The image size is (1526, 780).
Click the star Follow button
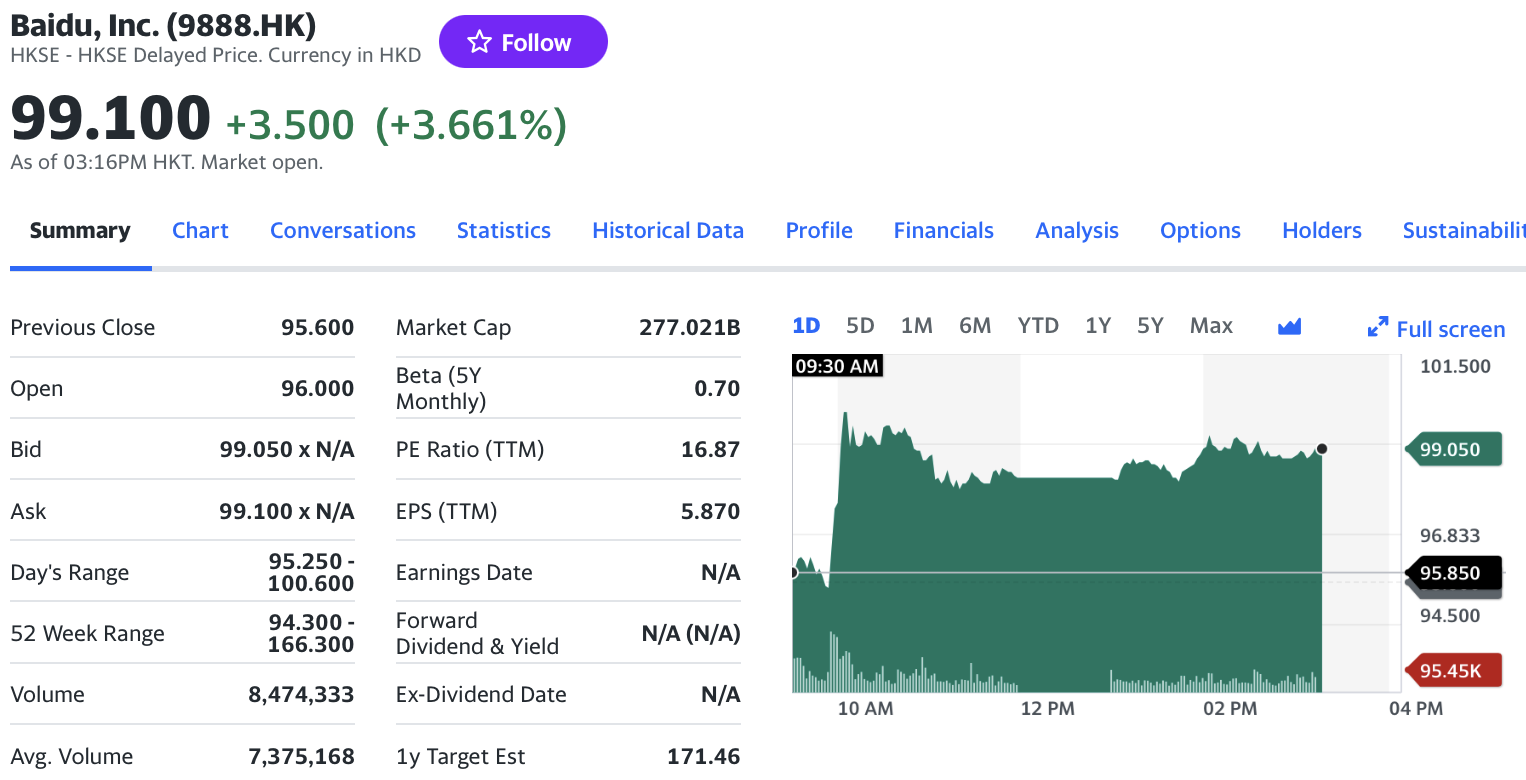(522, 42)
